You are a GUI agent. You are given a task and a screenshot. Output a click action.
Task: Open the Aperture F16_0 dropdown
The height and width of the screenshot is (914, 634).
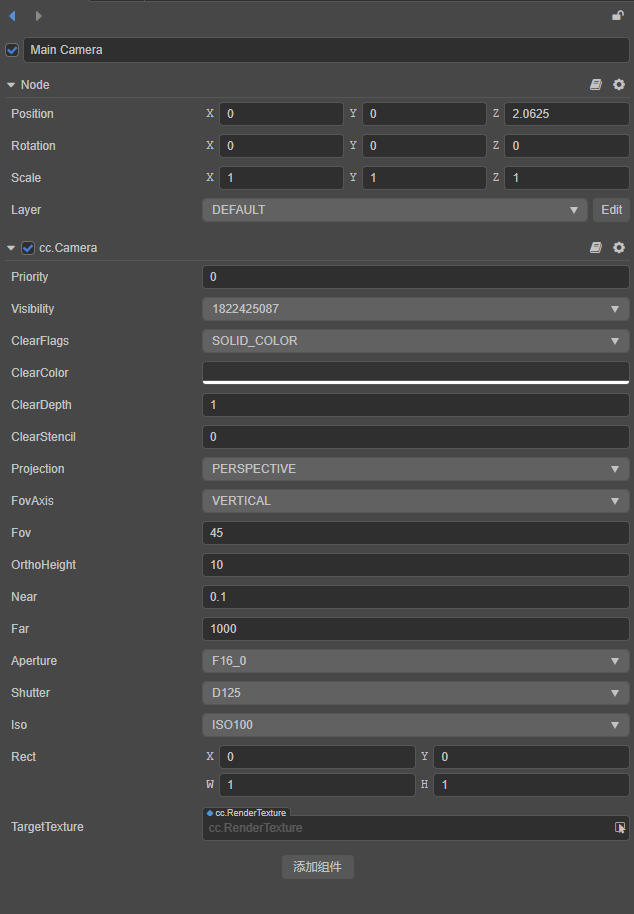pos(415,661)
